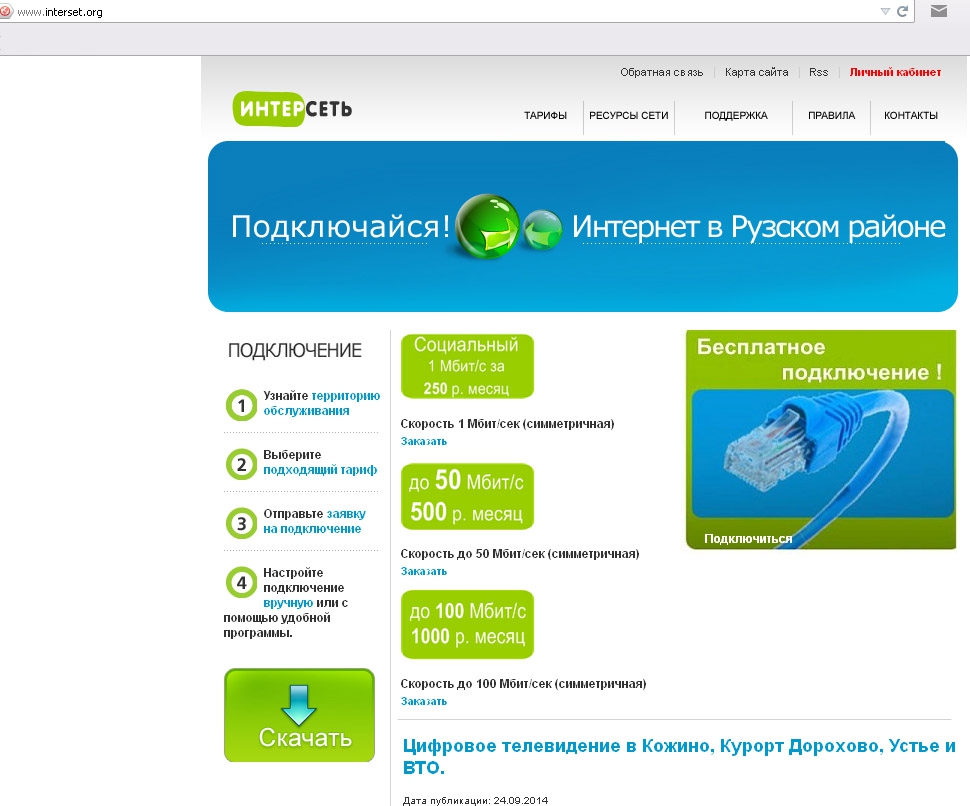Open the Цифровое телевидение news headline
This screenshot has height=806, width=970.
click(678, 756)
